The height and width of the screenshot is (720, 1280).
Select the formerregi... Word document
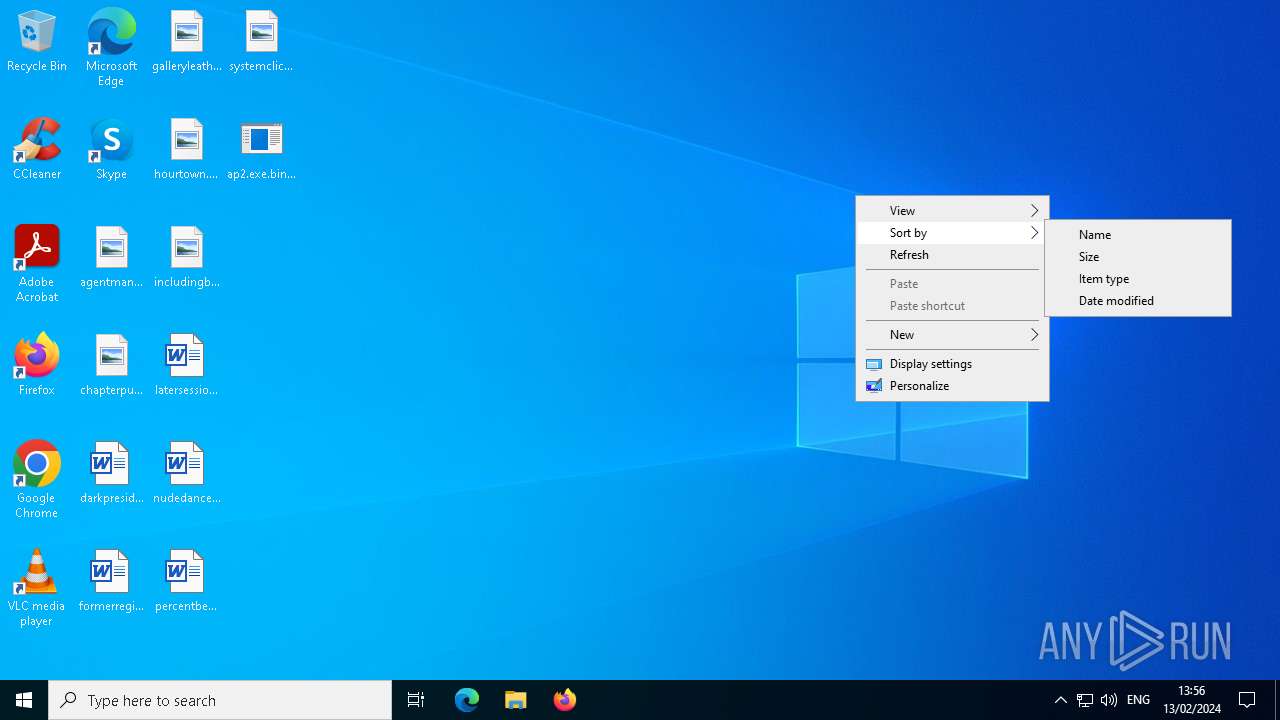click(111, 581)
